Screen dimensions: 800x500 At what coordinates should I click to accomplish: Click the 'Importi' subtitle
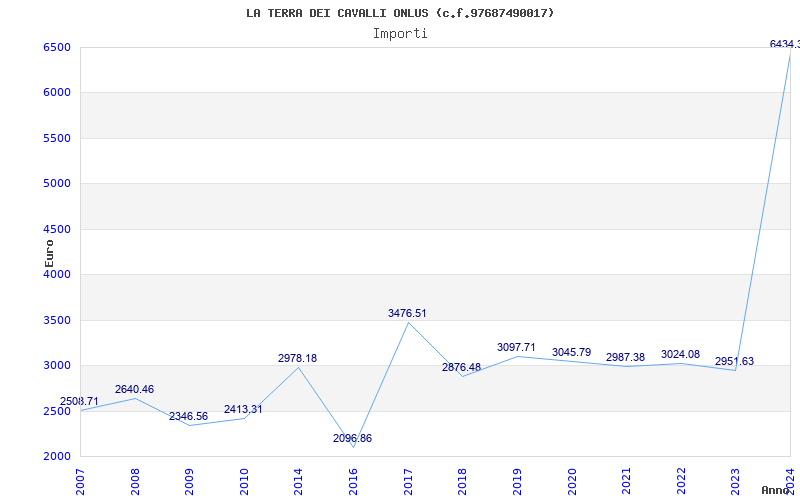coord(400,34)
